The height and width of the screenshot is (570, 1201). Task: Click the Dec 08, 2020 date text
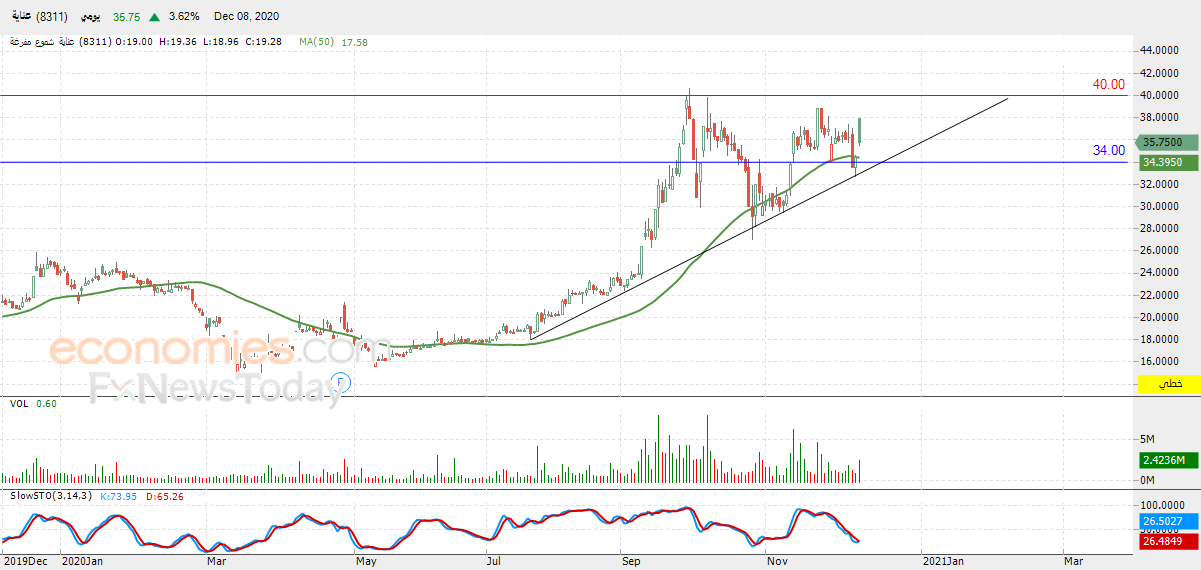(246, 17)
